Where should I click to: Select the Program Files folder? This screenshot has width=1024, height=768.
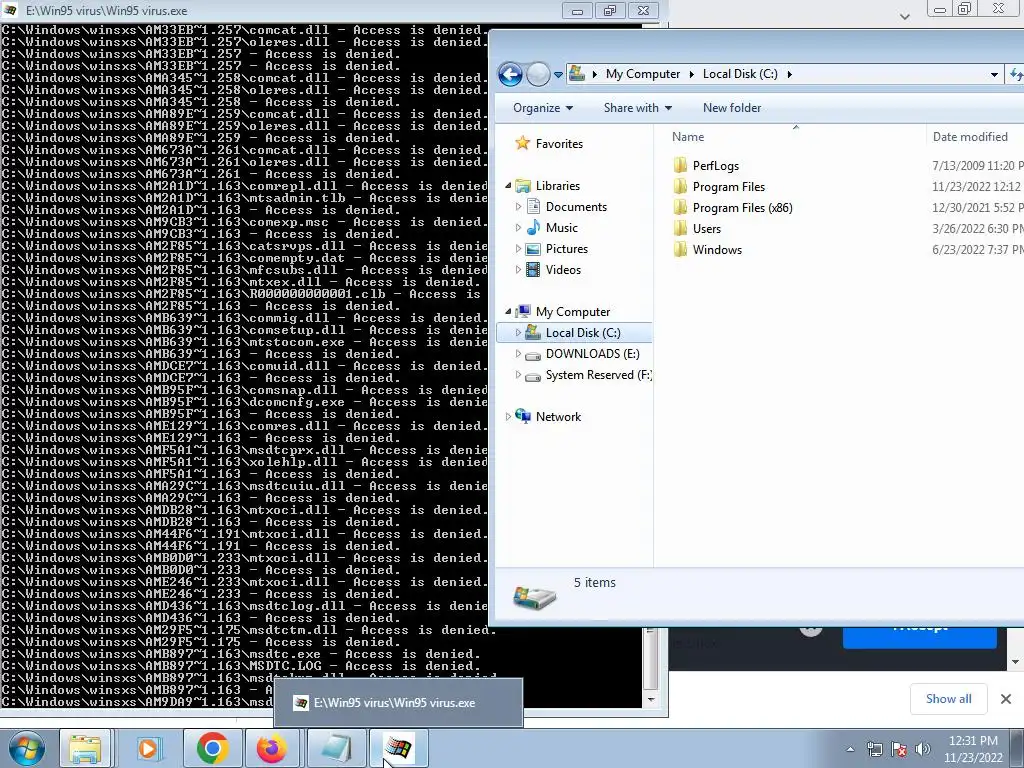[x=728, y=187]
